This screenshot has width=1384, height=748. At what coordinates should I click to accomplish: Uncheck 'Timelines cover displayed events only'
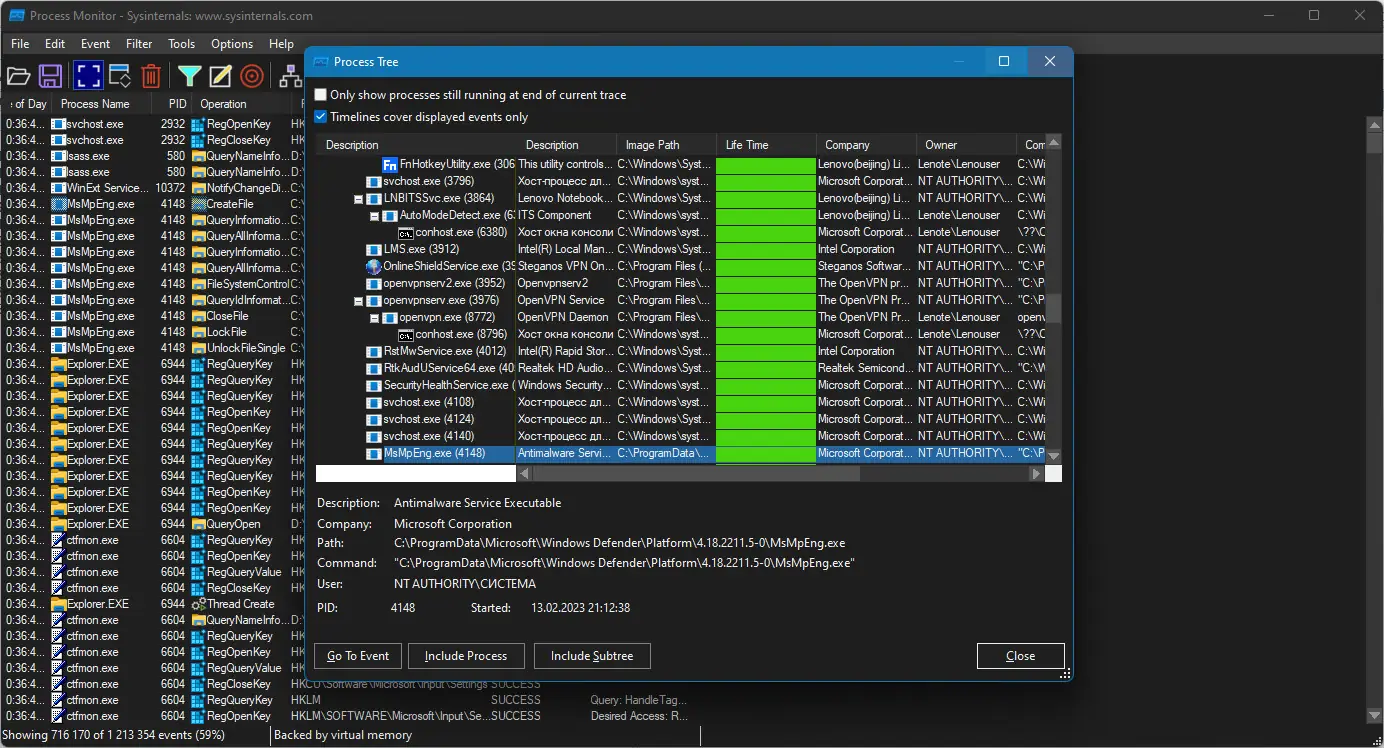point(321,117)
